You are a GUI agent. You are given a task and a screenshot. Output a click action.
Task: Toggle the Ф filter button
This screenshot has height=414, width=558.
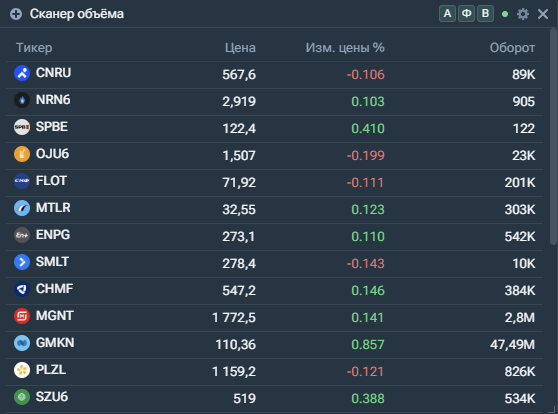click(466, 14)
